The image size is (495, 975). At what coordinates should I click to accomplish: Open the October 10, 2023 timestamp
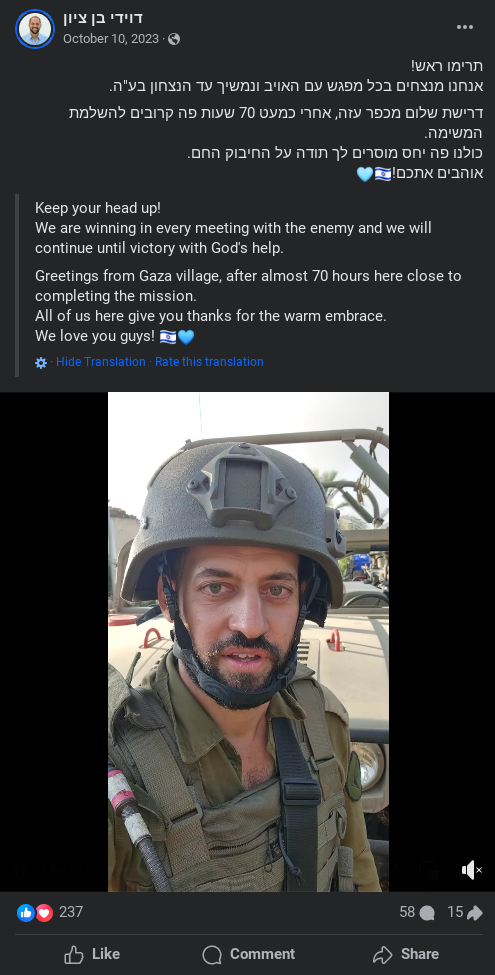coord(111,39)
